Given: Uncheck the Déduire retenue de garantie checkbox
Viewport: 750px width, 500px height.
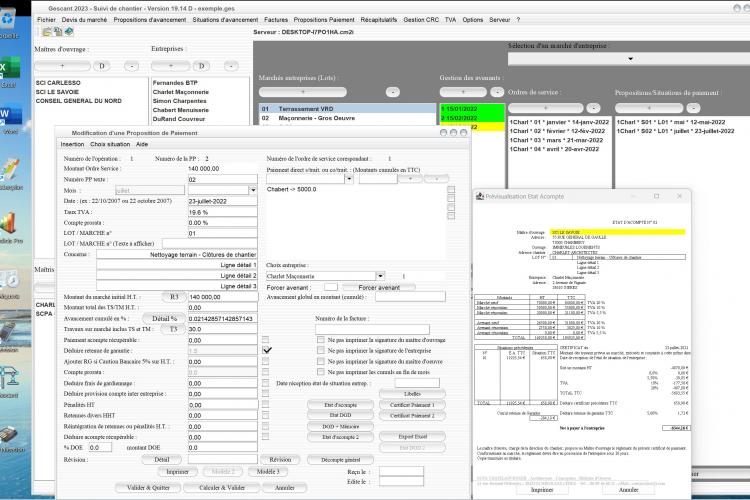Looking at the screenshot, I should pos(267,350).
